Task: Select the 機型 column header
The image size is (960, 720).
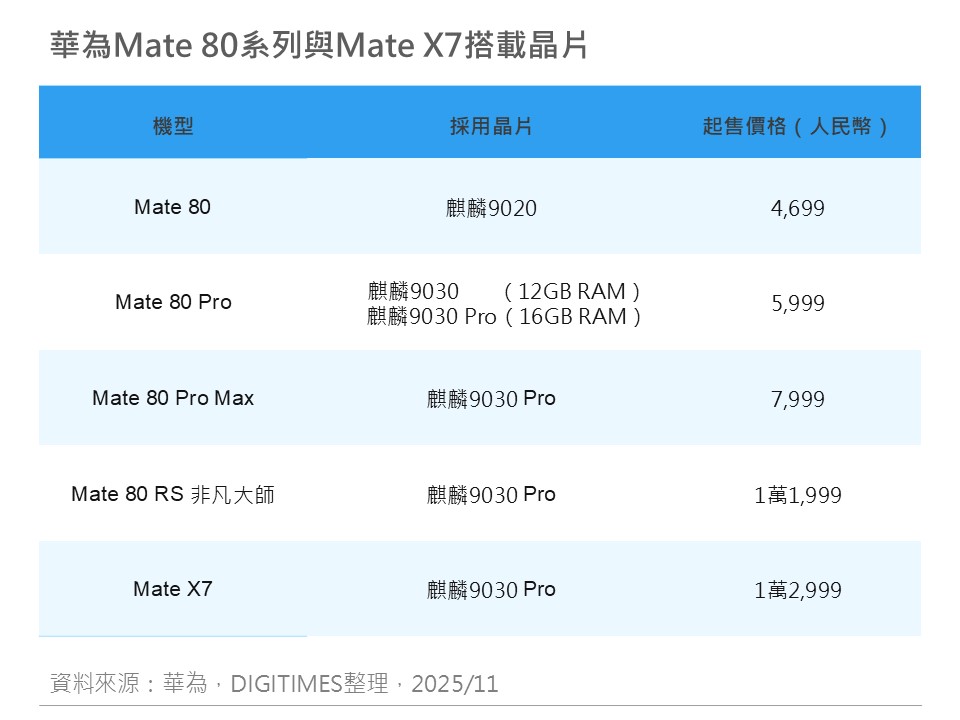Action: coord(173,126)
